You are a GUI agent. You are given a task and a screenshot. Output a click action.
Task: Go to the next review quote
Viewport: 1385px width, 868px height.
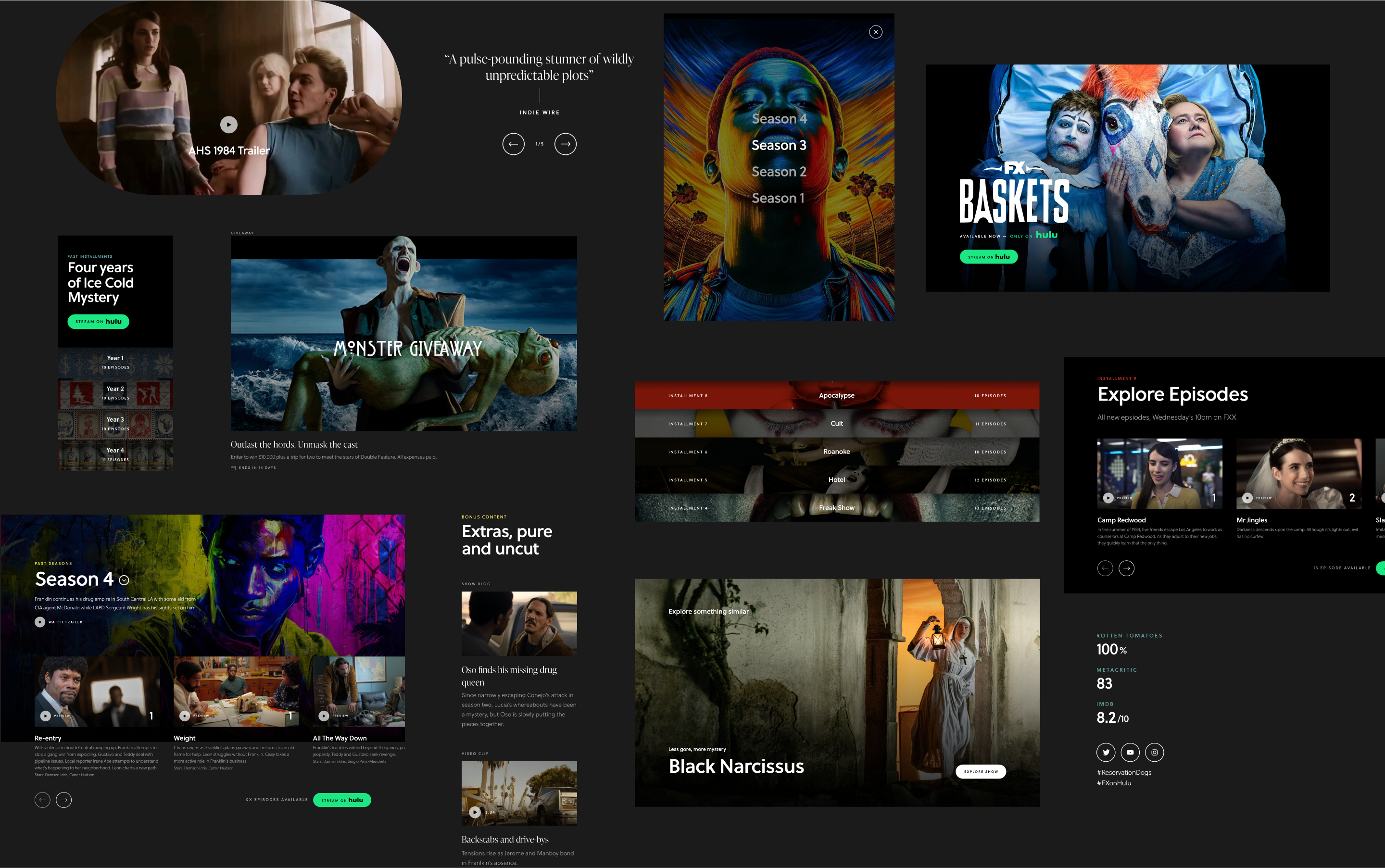(x=566, y=144)
